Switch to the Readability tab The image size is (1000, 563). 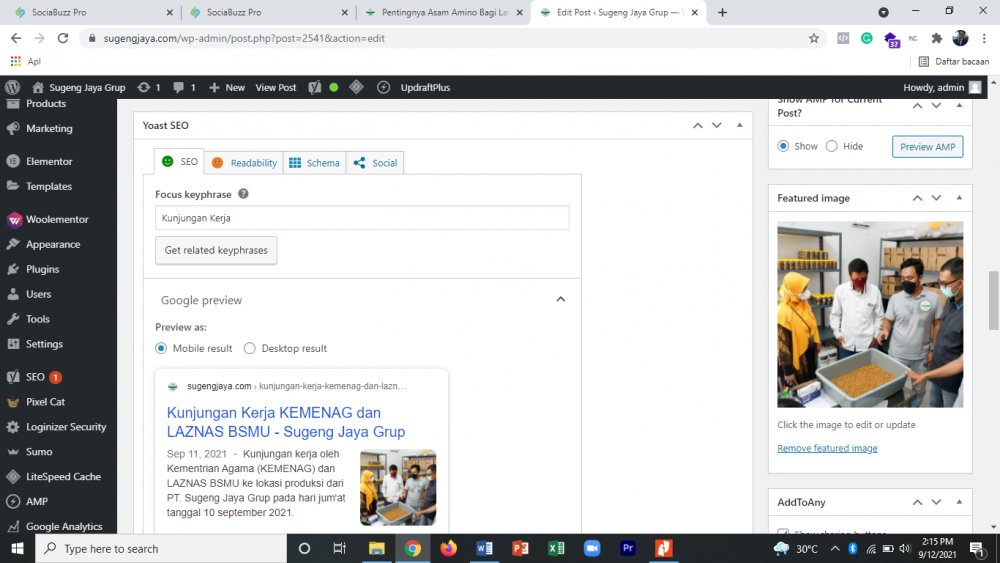point(244,163)
